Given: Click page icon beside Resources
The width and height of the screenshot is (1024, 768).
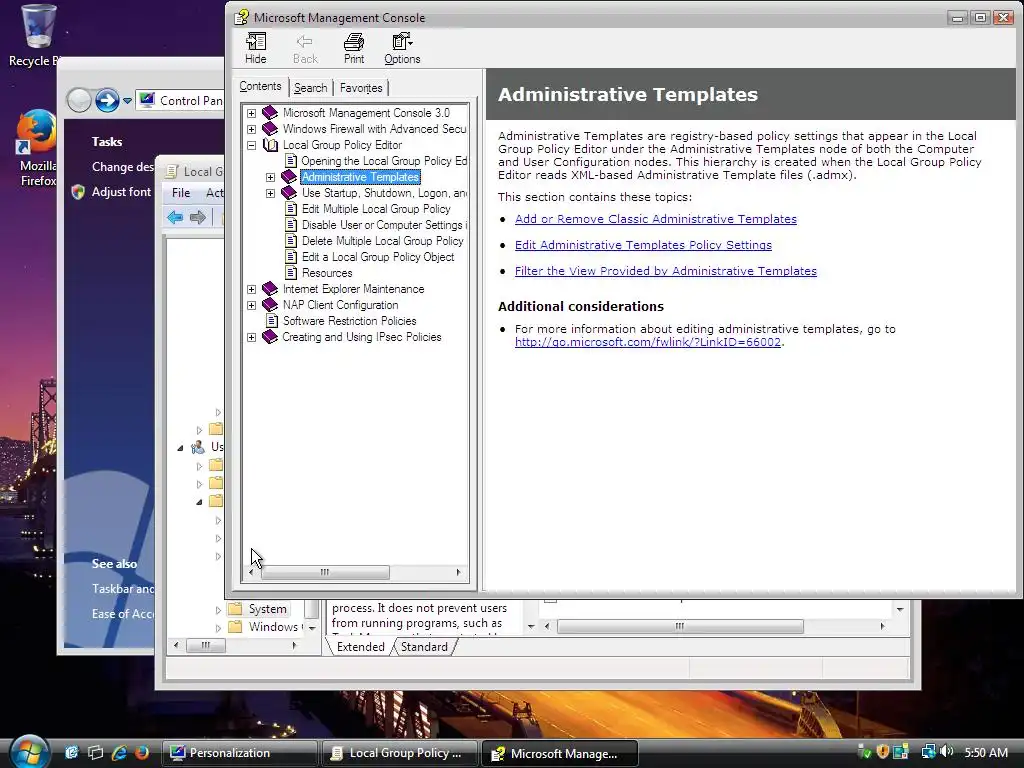Looking at the screenshot, I should 291,273.
